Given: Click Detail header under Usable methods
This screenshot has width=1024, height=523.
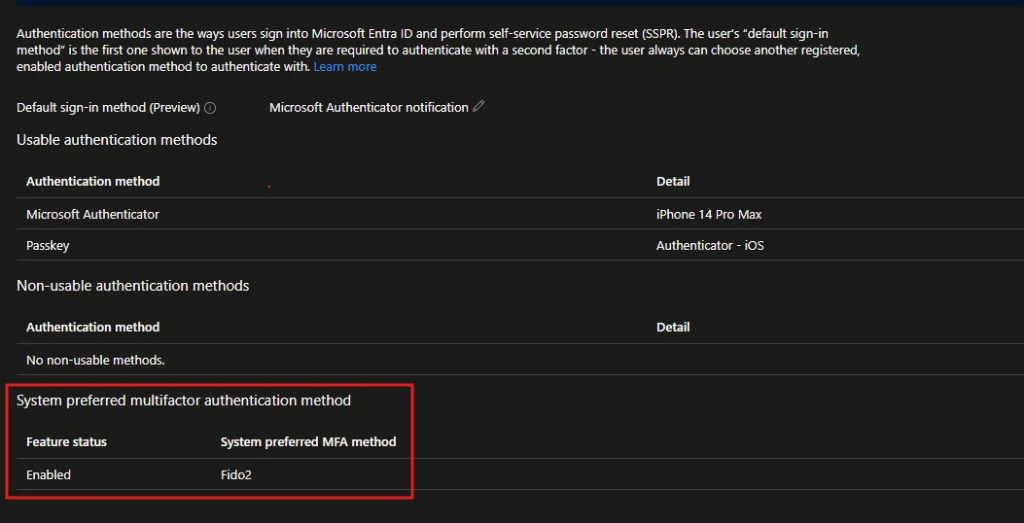Looking at the screenshot, I should [x=673, y=181].
